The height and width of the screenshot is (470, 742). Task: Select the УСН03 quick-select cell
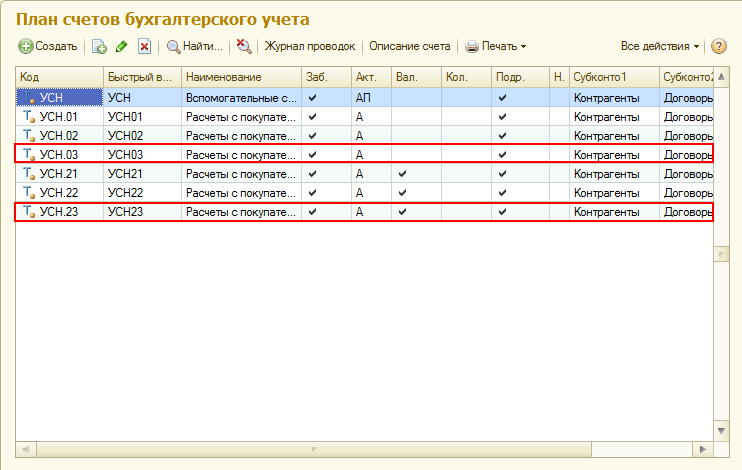(142, 155)
